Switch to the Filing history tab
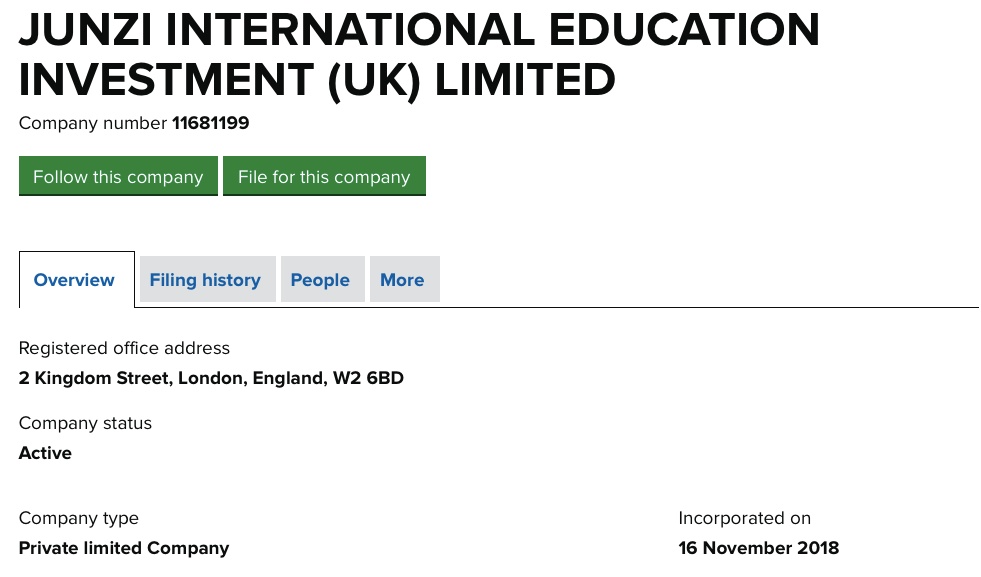 coord(205,280)
